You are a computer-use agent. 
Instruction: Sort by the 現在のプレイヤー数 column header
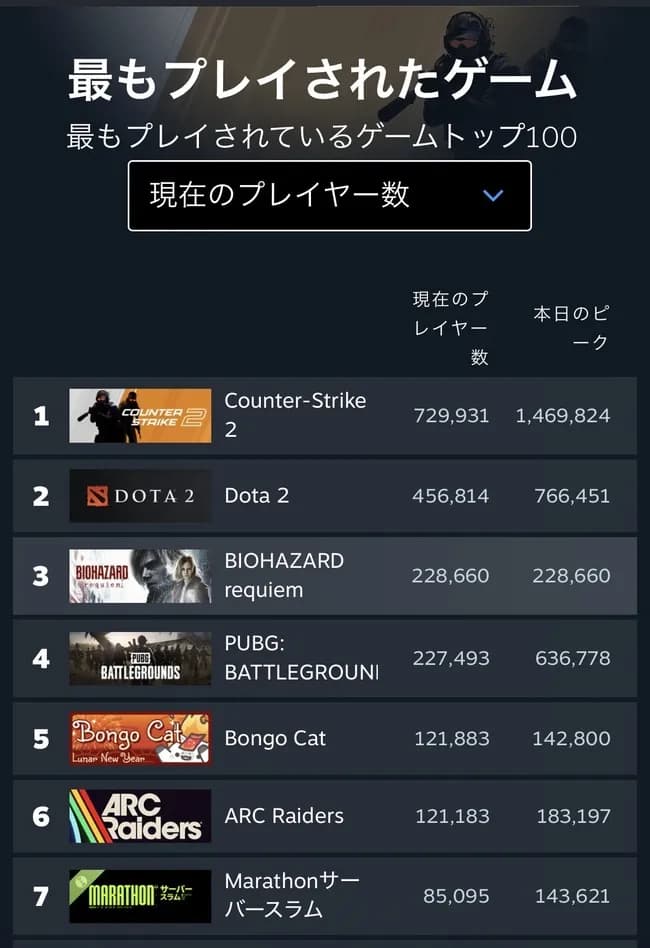(x=451, y=327)
